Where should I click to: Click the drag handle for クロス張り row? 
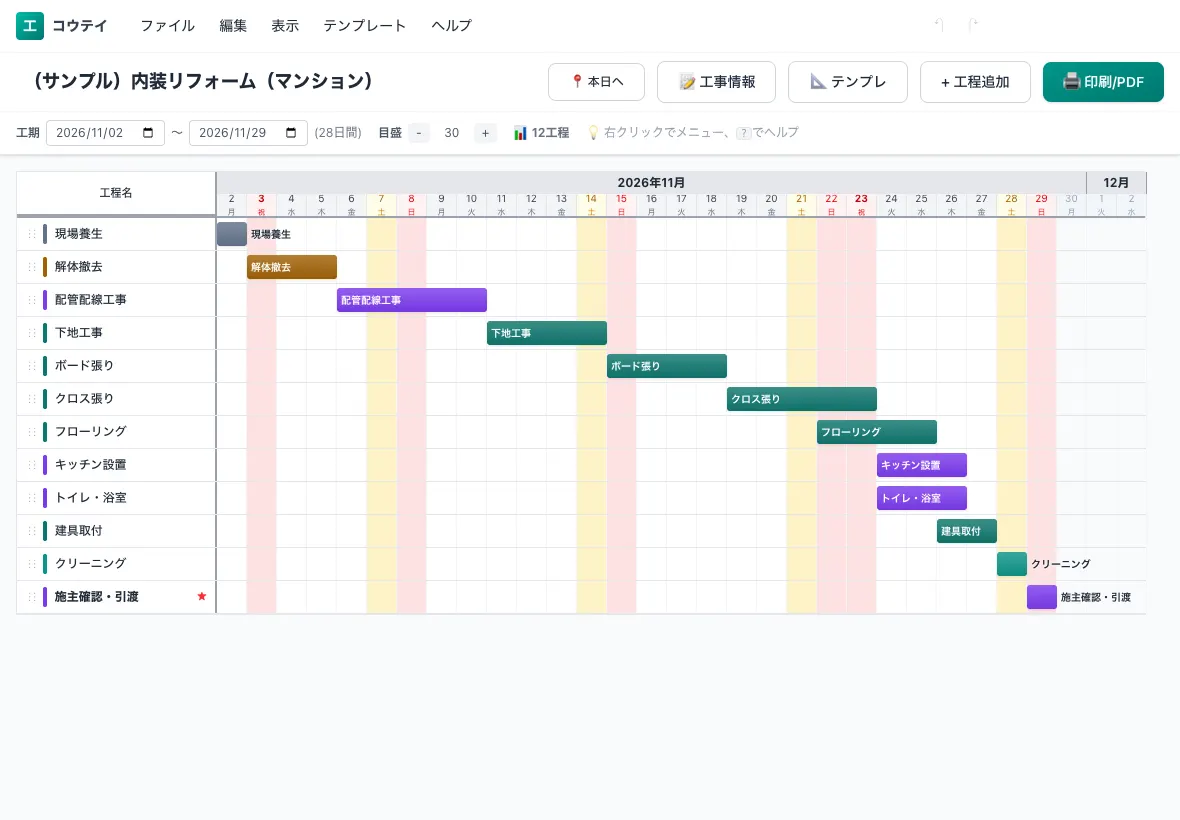pos(32,399)
